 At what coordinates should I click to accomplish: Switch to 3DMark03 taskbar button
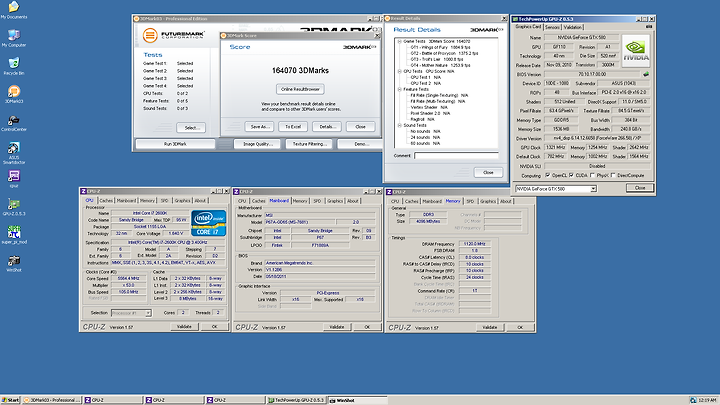[x=52, y=400]
